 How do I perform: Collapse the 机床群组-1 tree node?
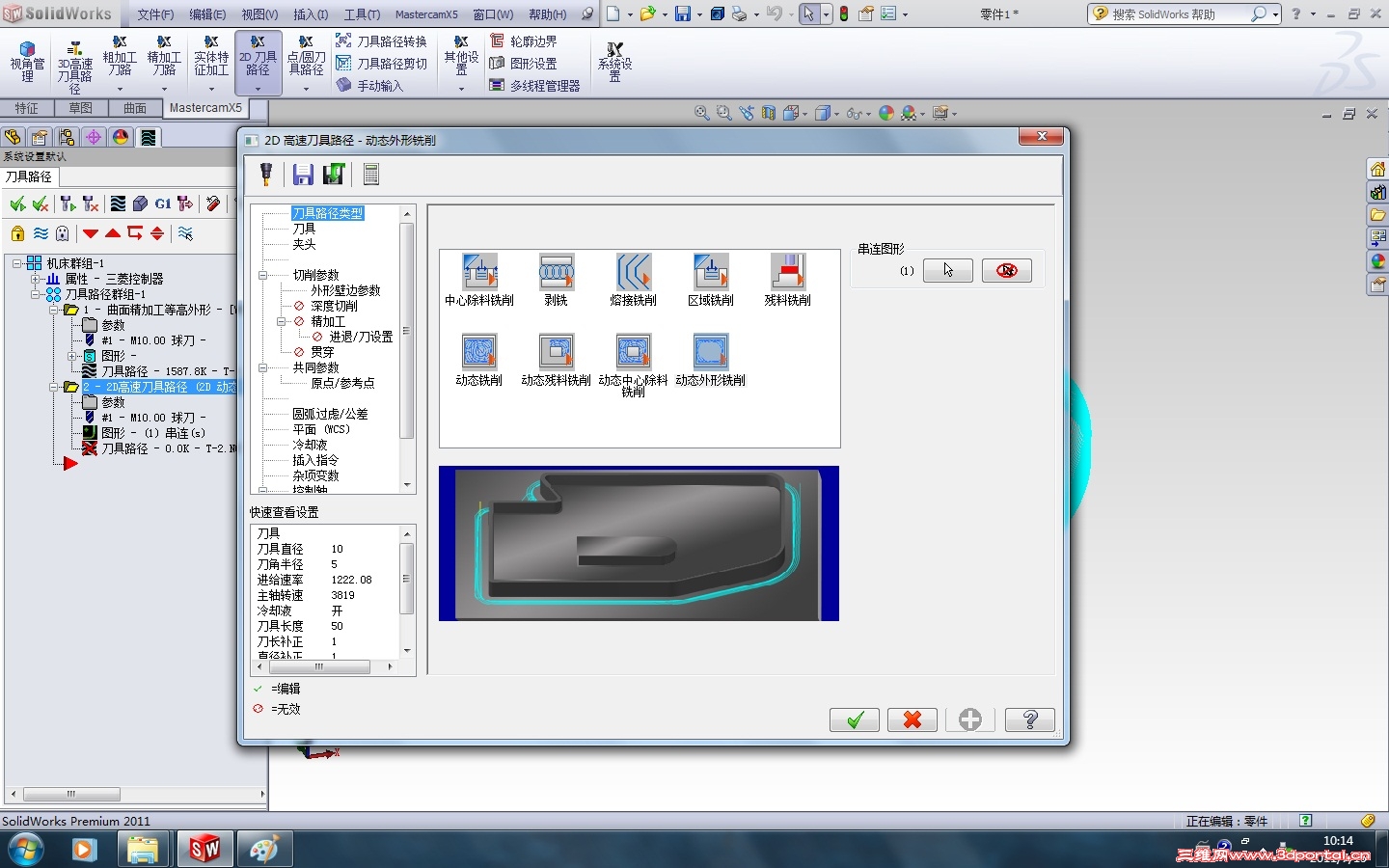click(17, 263)
